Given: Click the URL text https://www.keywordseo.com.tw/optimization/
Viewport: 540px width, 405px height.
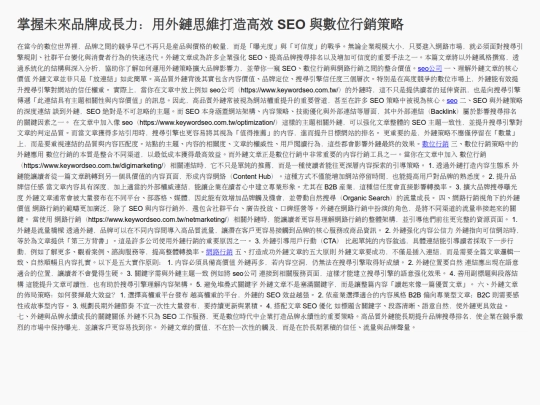Looking at the screenshot, I should [x=207, y=123].
